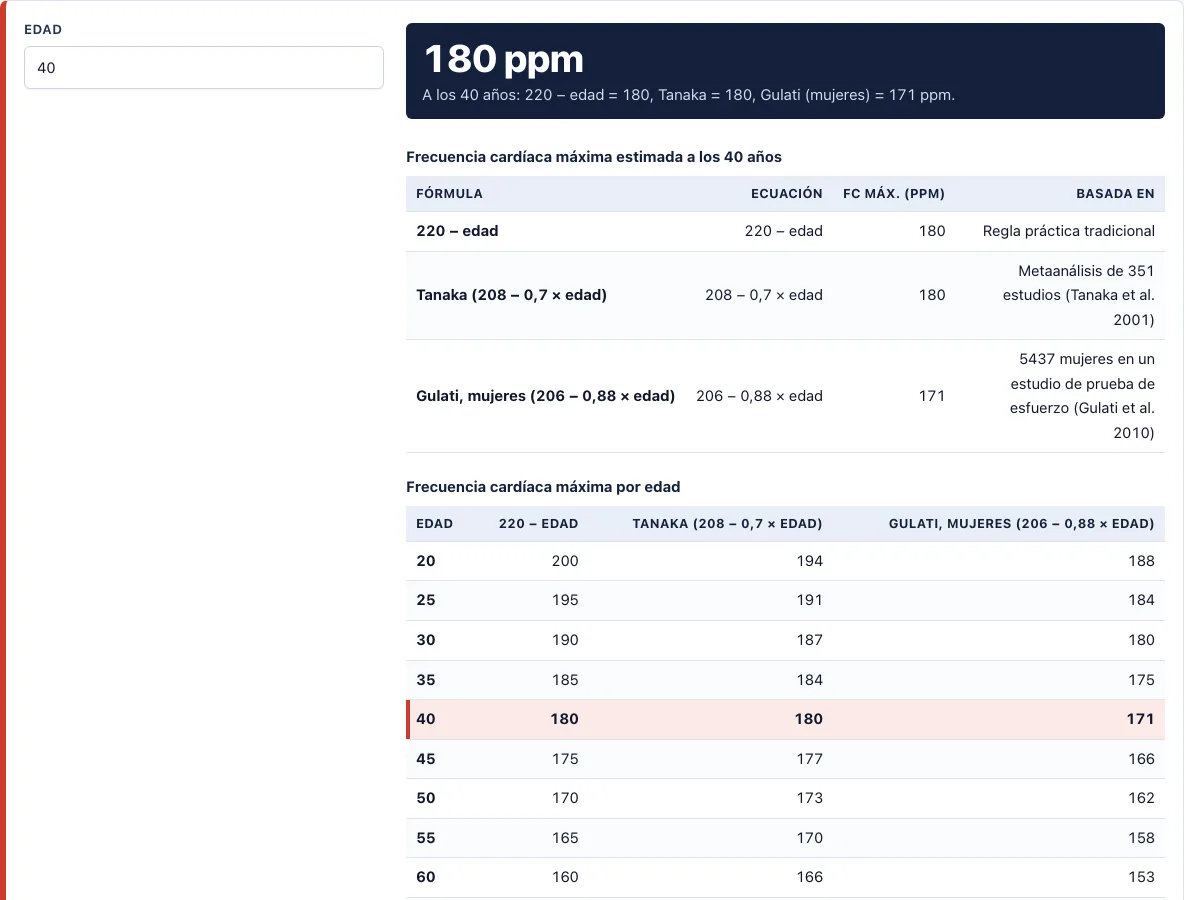Click 'Regla práctica tradicional' cell
1184x900 pixels.
(1068, 231)
